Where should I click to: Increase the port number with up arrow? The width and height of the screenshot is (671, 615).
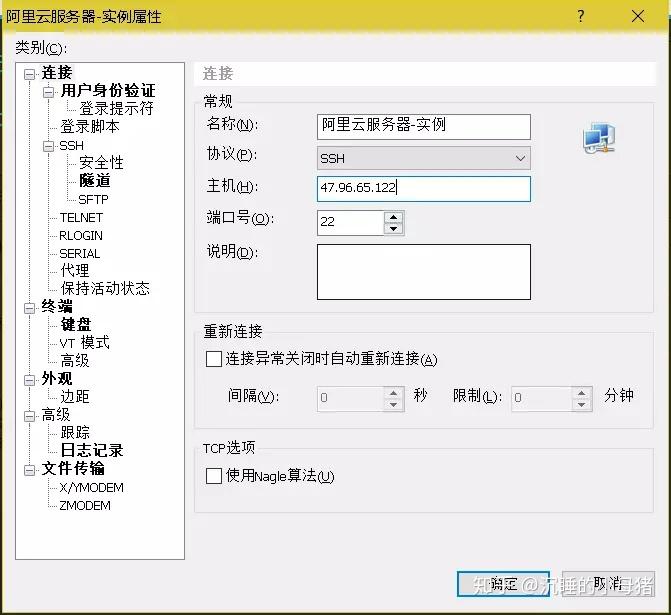pos(393,217)
